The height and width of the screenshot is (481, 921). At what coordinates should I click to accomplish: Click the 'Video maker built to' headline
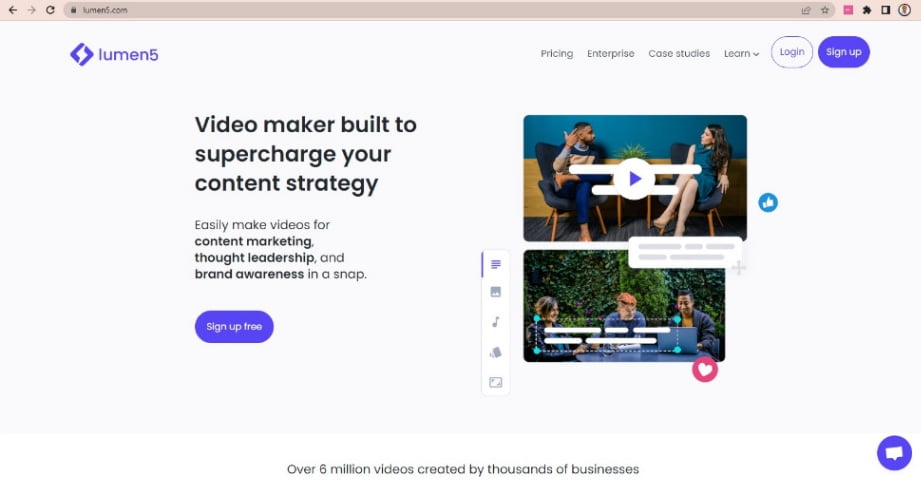(305, 125)
